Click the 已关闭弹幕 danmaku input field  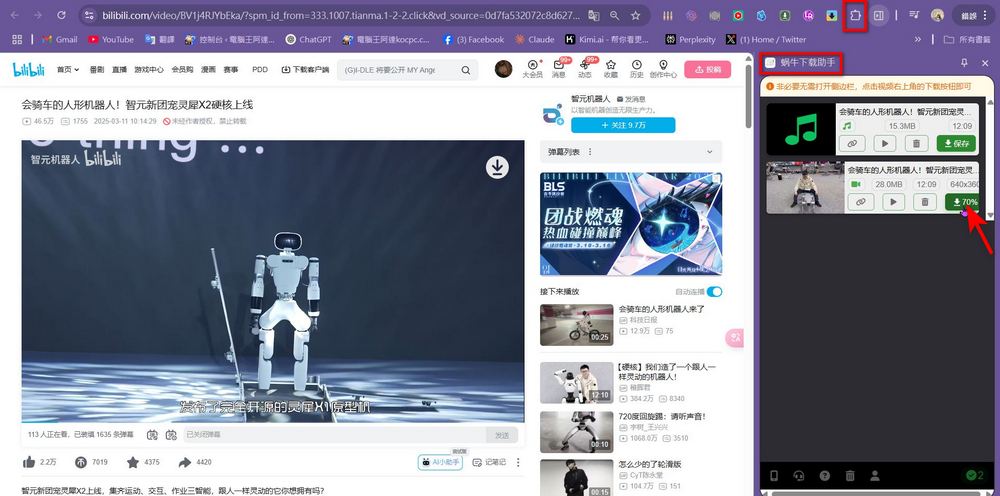335,435
